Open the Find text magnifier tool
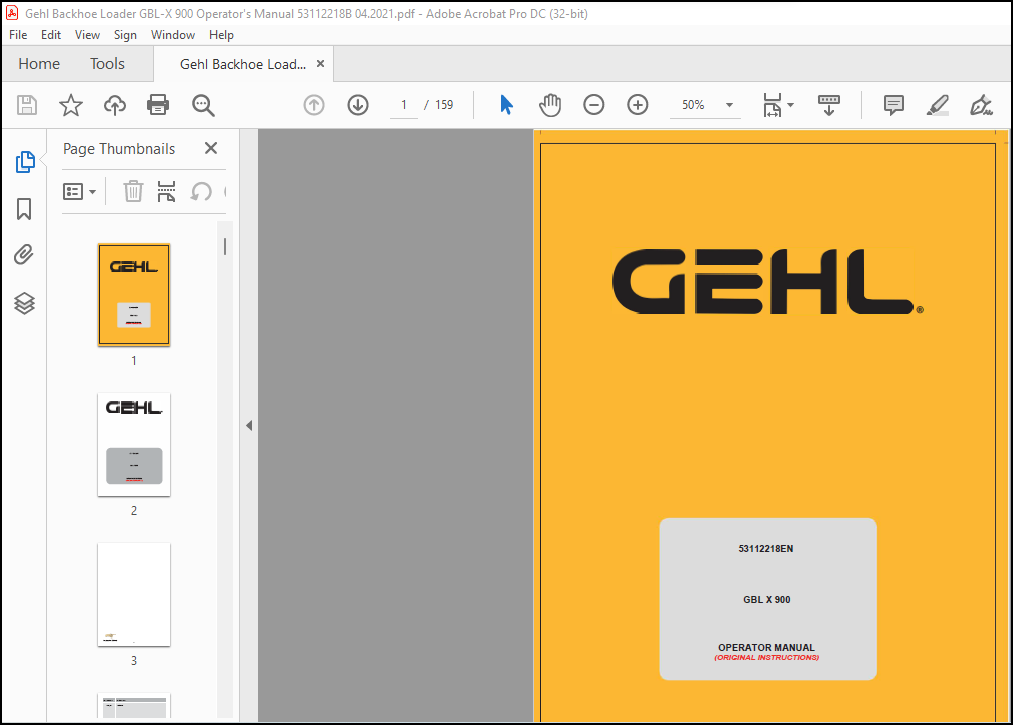The height and width of the screenshot is (725, 1013). (203, 105)
